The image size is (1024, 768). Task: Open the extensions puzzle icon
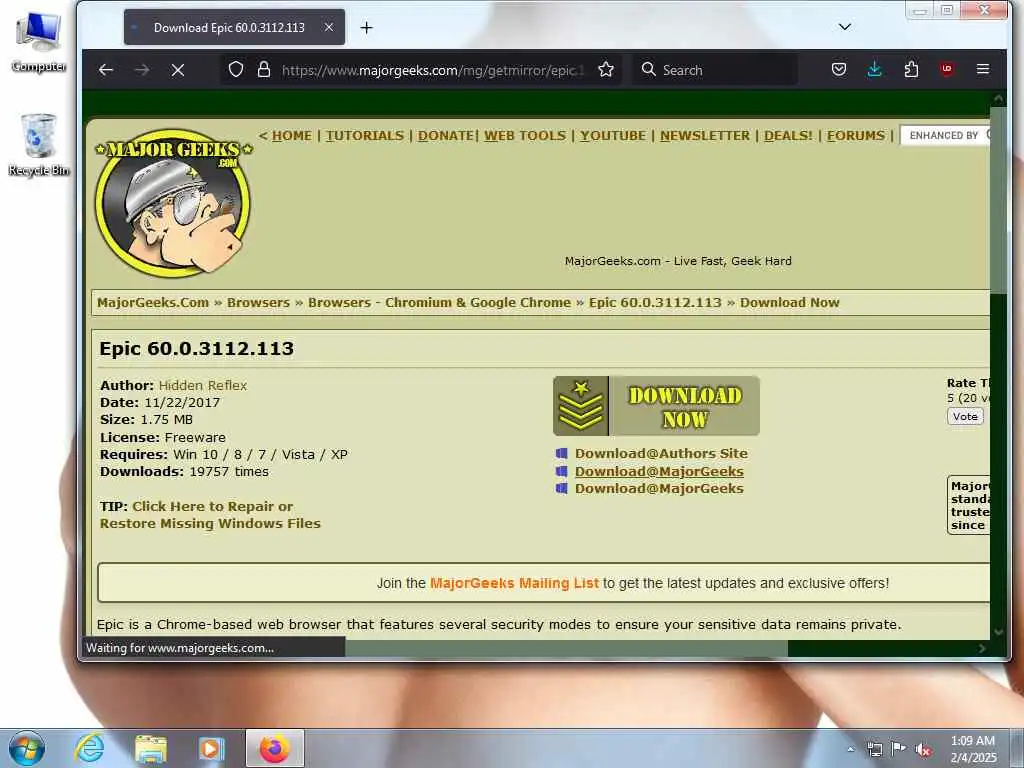(x=911, y=69)
